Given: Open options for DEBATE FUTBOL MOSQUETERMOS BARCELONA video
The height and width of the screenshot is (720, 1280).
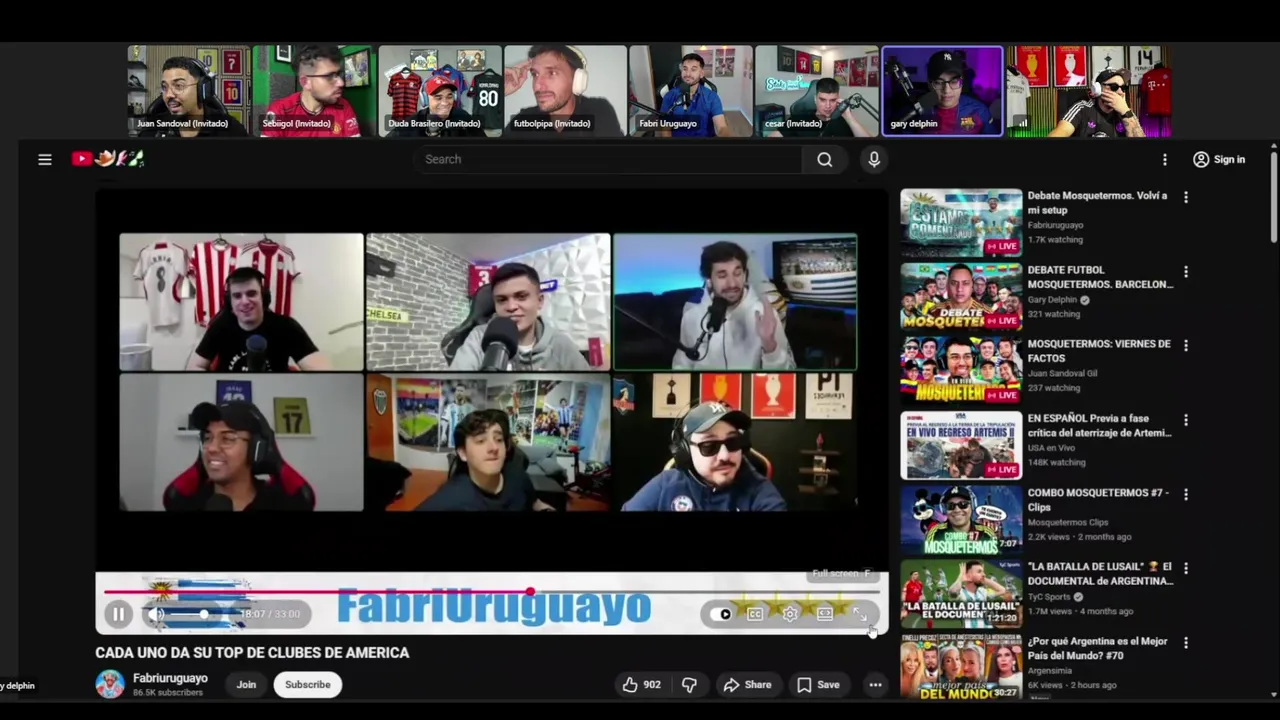Looking at the screenshot, I should click(1186, 272).
